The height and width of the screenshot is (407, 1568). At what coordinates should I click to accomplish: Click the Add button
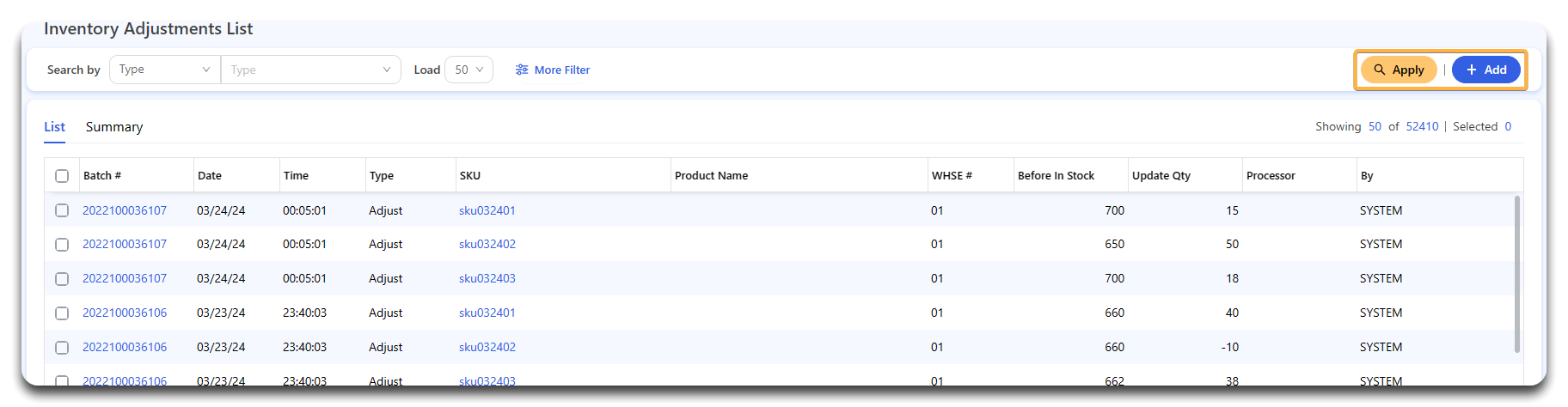click(x=1486, y=70)
